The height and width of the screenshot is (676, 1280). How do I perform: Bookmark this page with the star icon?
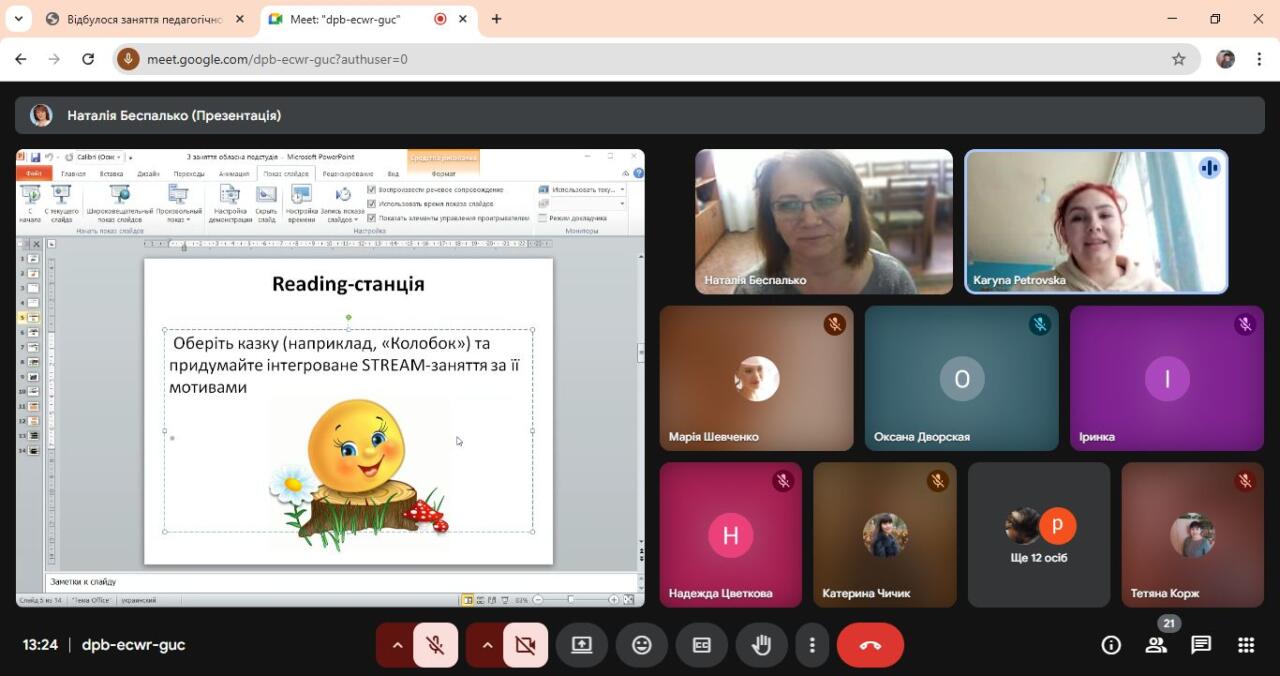tap(1179, 59)
